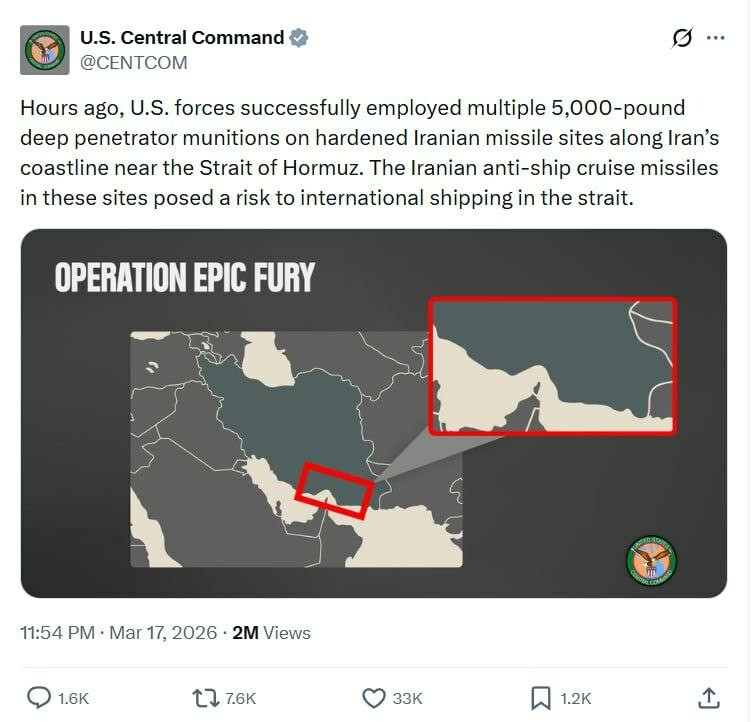
Task: Click the reply speech bubble icon
Action: pyautogui.click(x=39, y=698)
